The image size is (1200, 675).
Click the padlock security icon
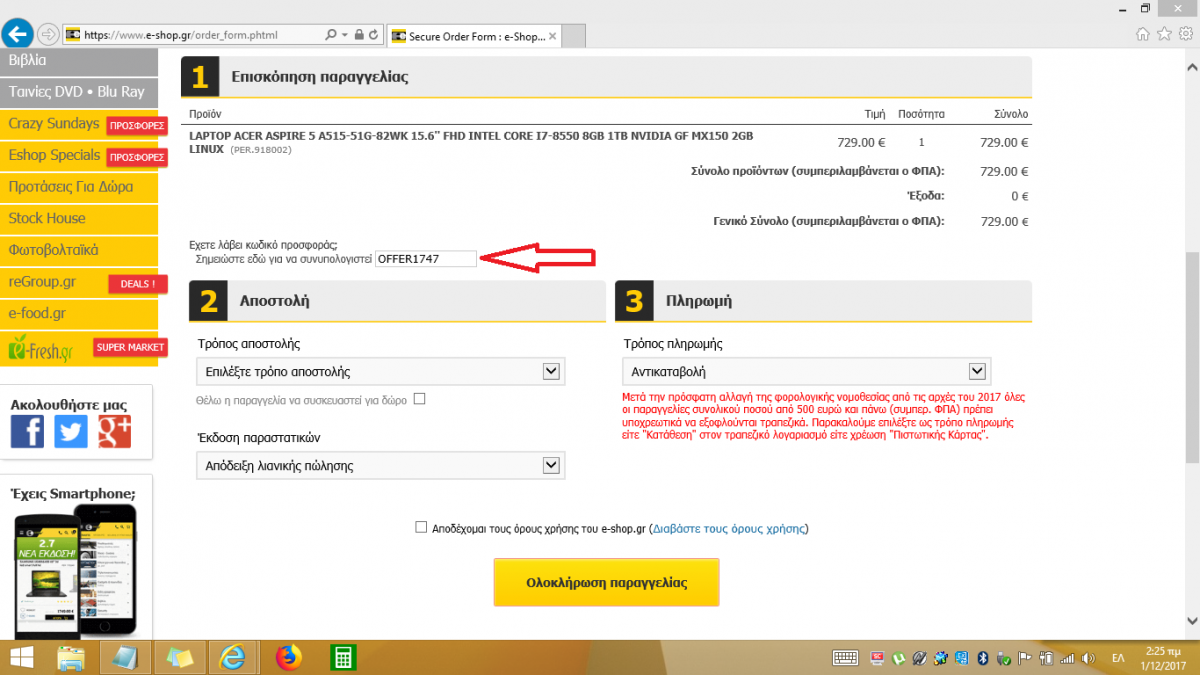(358, 35)
